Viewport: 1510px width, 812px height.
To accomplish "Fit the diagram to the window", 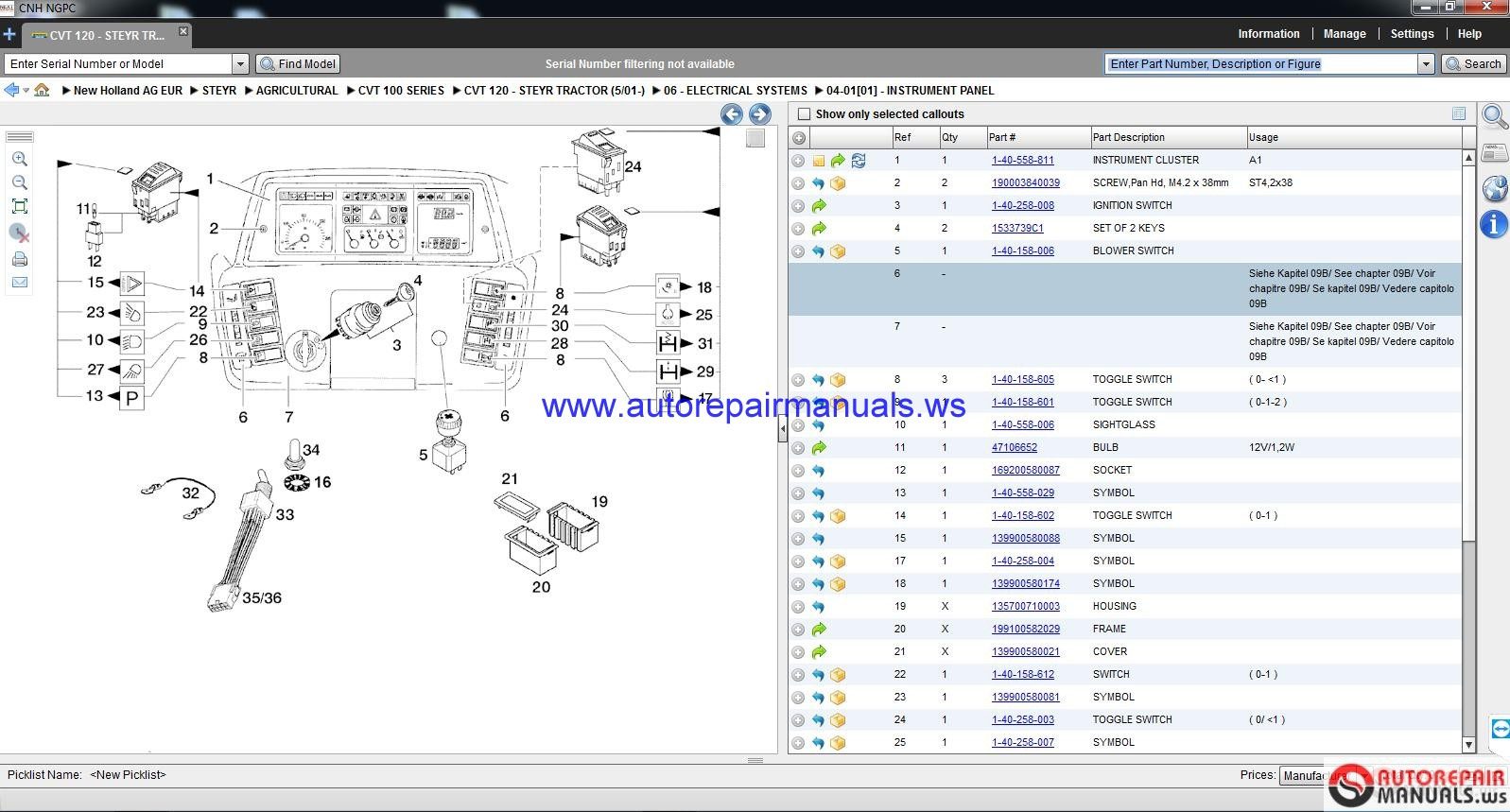I will [x=19, y=206].
